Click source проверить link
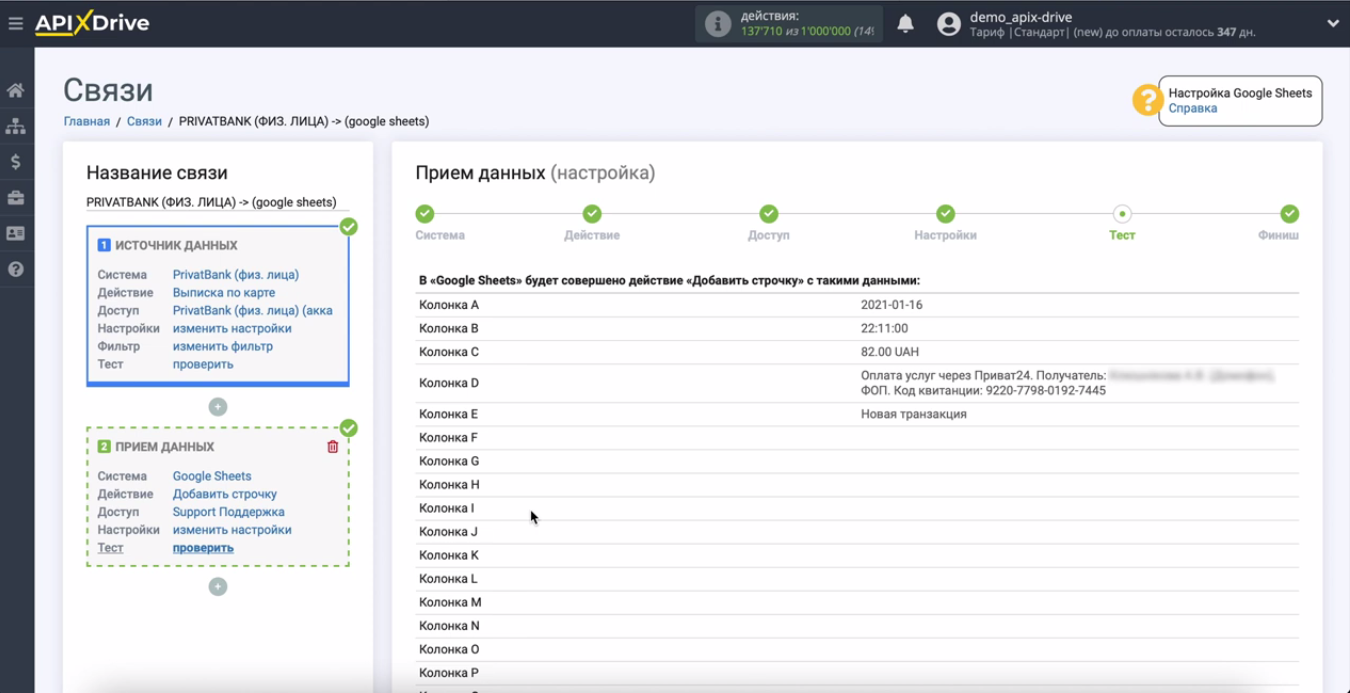This screenshot has height=693, width=1350. tap(203, 364)
